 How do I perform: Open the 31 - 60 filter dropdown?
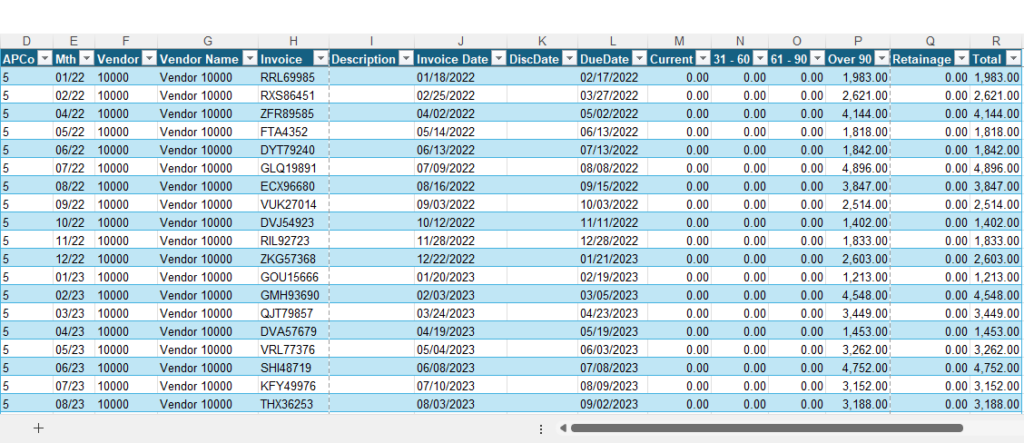tap(760, 59)
